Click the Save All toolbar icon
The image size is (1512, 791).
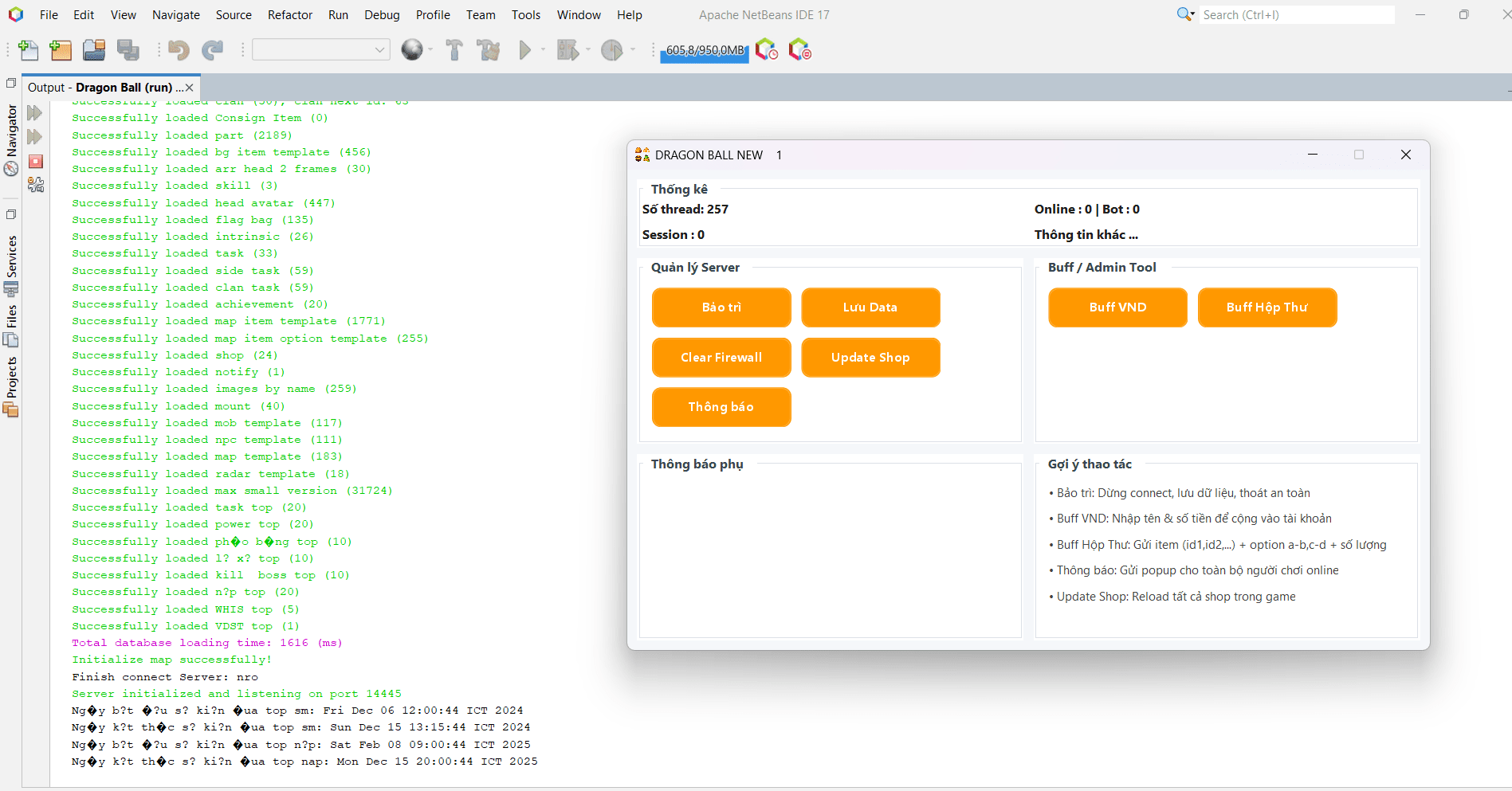pos(128,50)
